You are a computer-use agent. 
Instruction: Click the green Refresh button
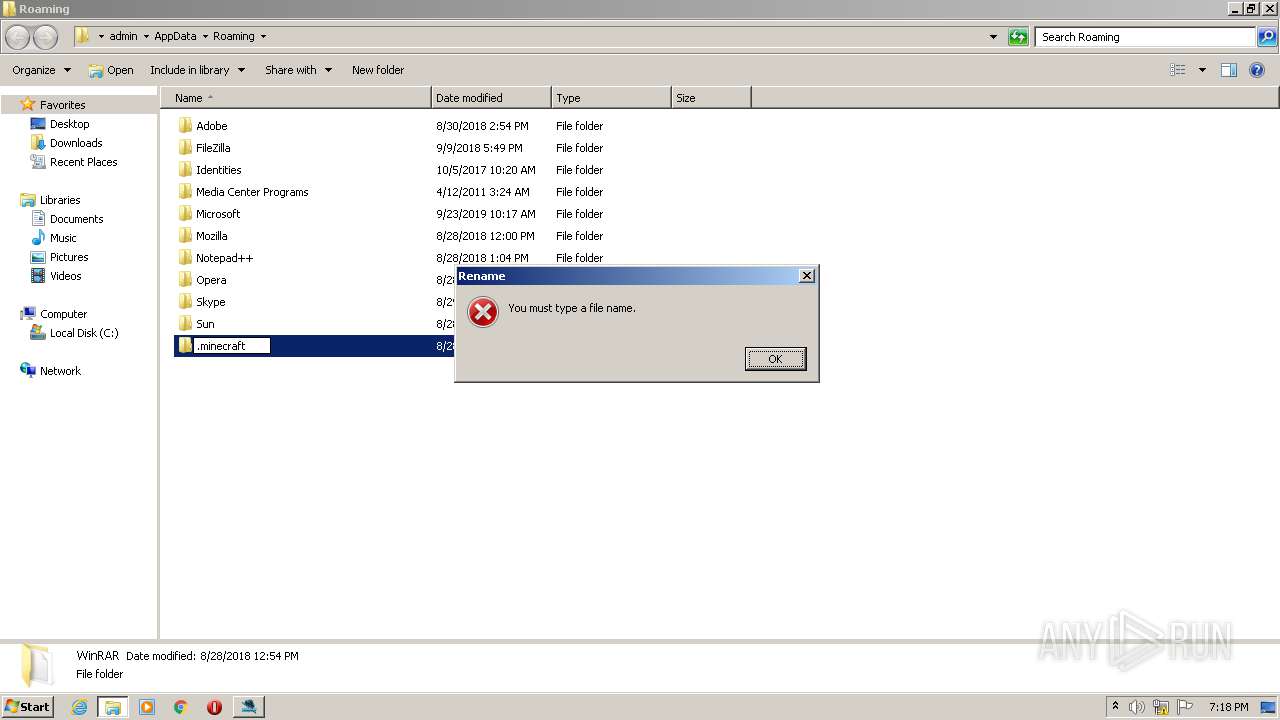(x=1018, y=37)
